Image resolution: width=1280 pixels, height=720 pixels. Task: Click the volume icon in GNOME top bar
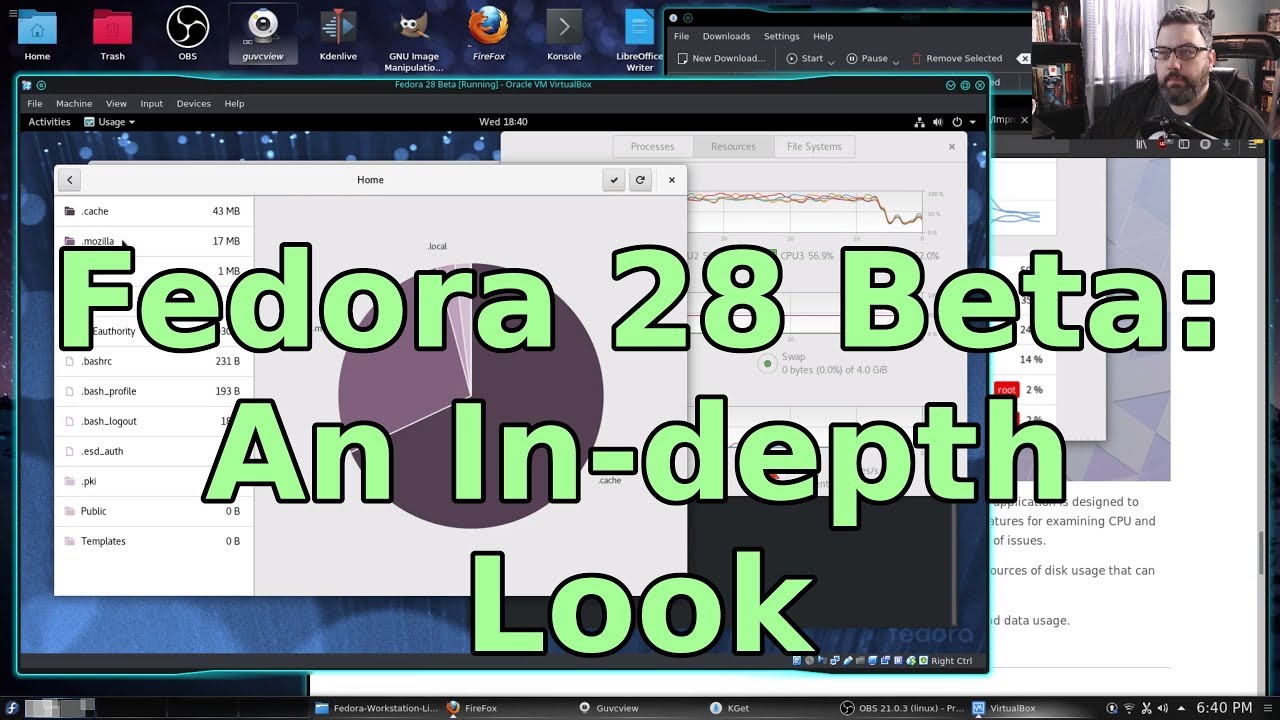coord(938,122)
